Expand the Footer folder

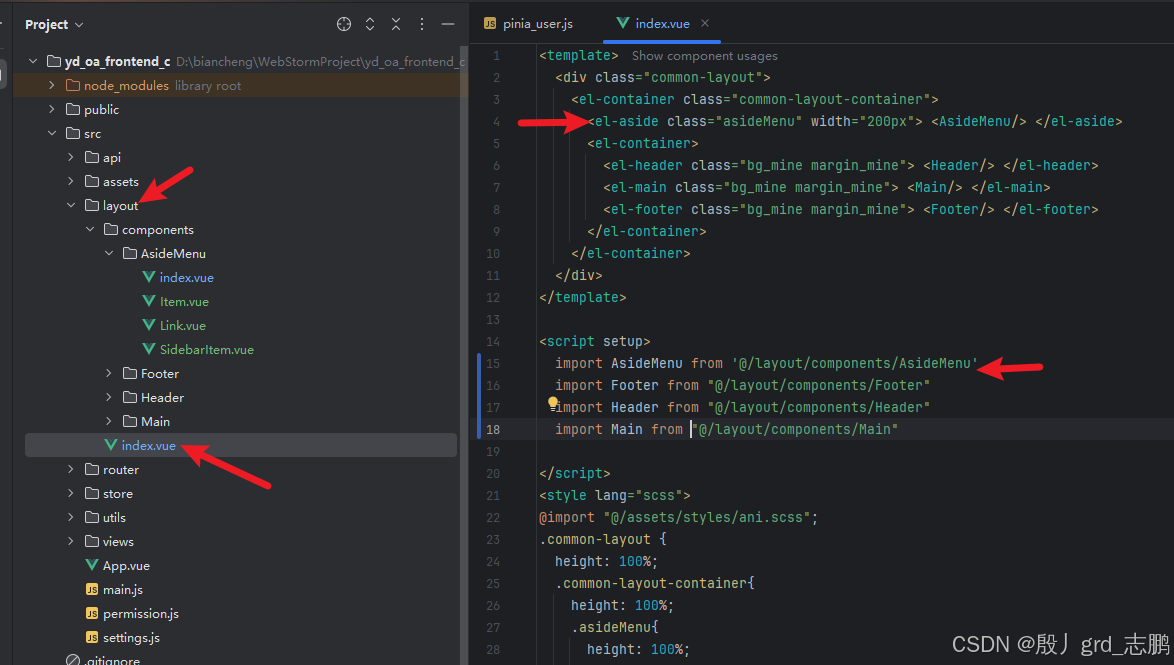coord(109,373)
